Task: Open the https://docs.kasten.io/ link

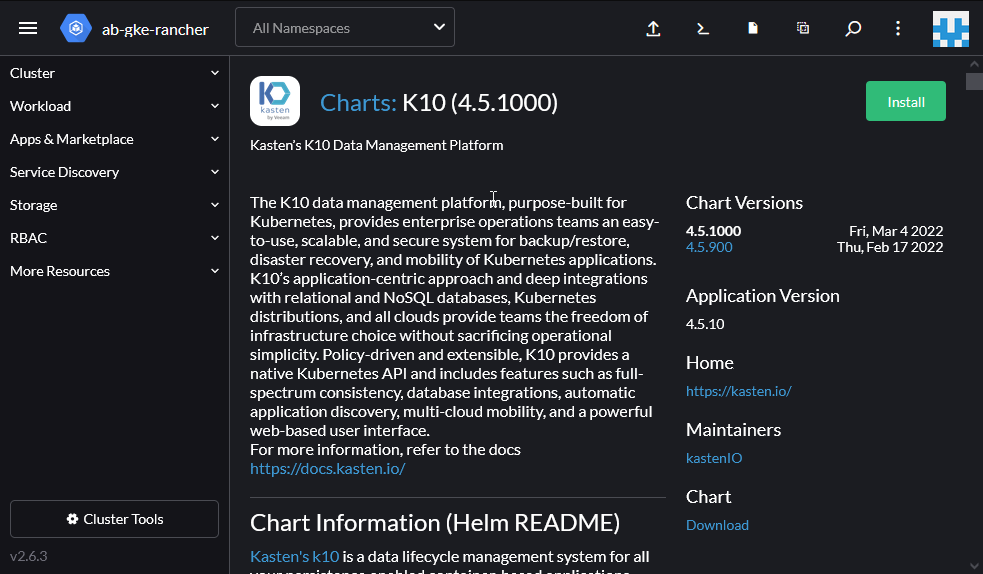Action: pyautogui.click(x=327, y=468)
